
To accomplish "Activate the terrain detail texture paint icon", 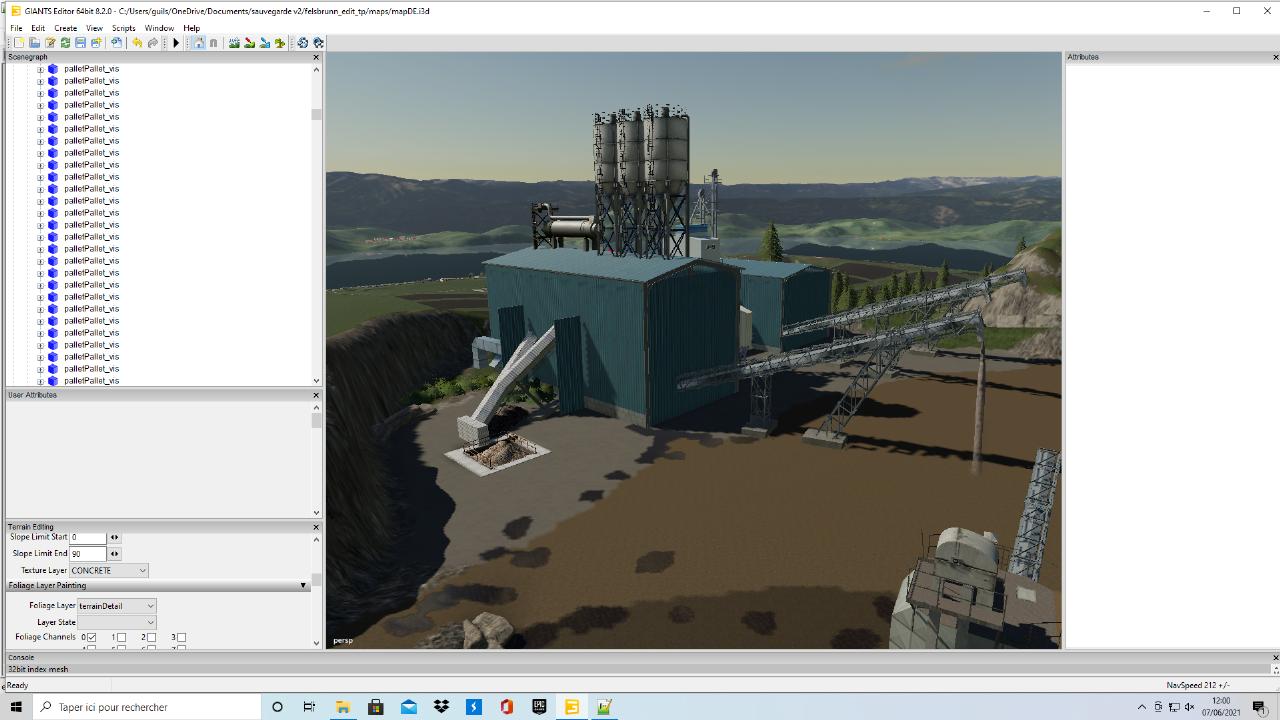I will click(x=249, y=43).
